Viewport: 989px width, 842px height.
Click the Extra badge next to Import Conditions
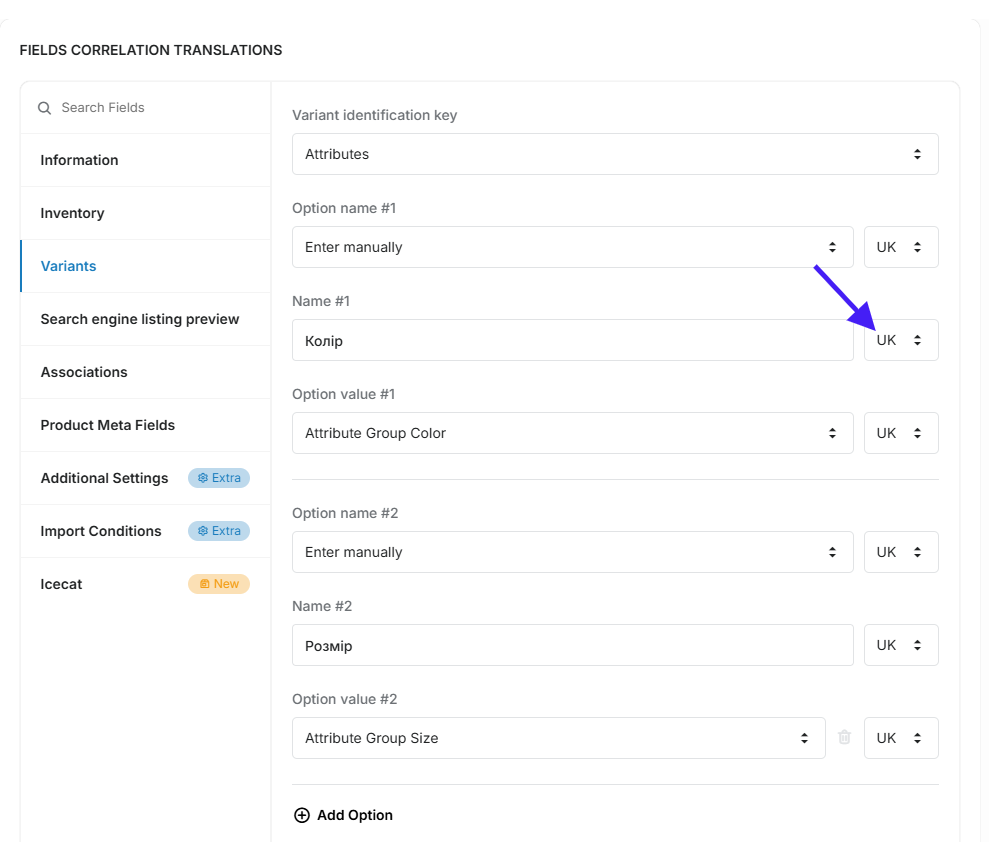coord(219,531)
